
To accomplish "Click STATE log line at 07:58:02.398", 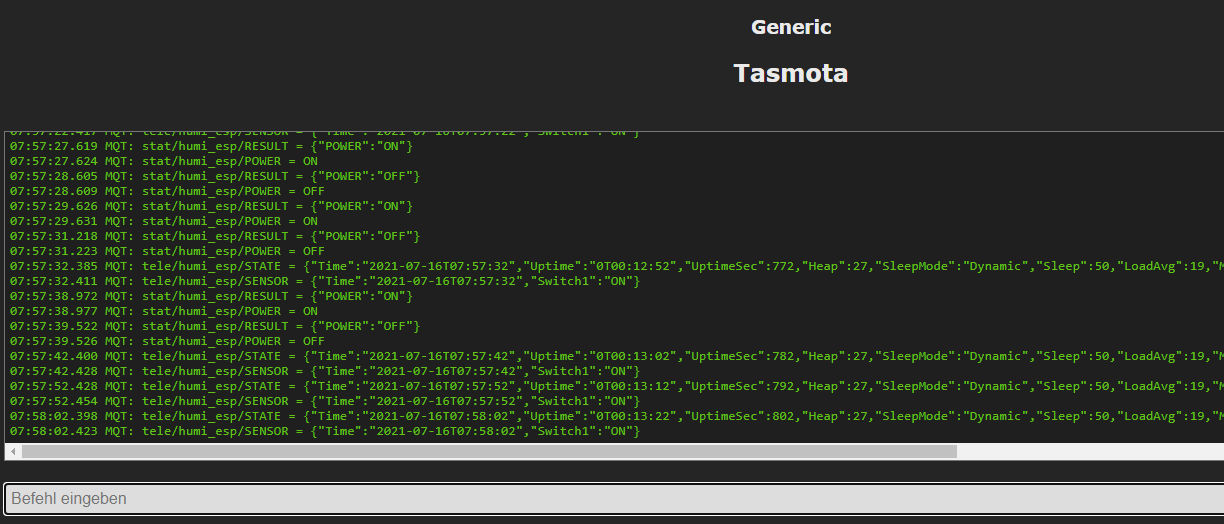I will 617,416.
